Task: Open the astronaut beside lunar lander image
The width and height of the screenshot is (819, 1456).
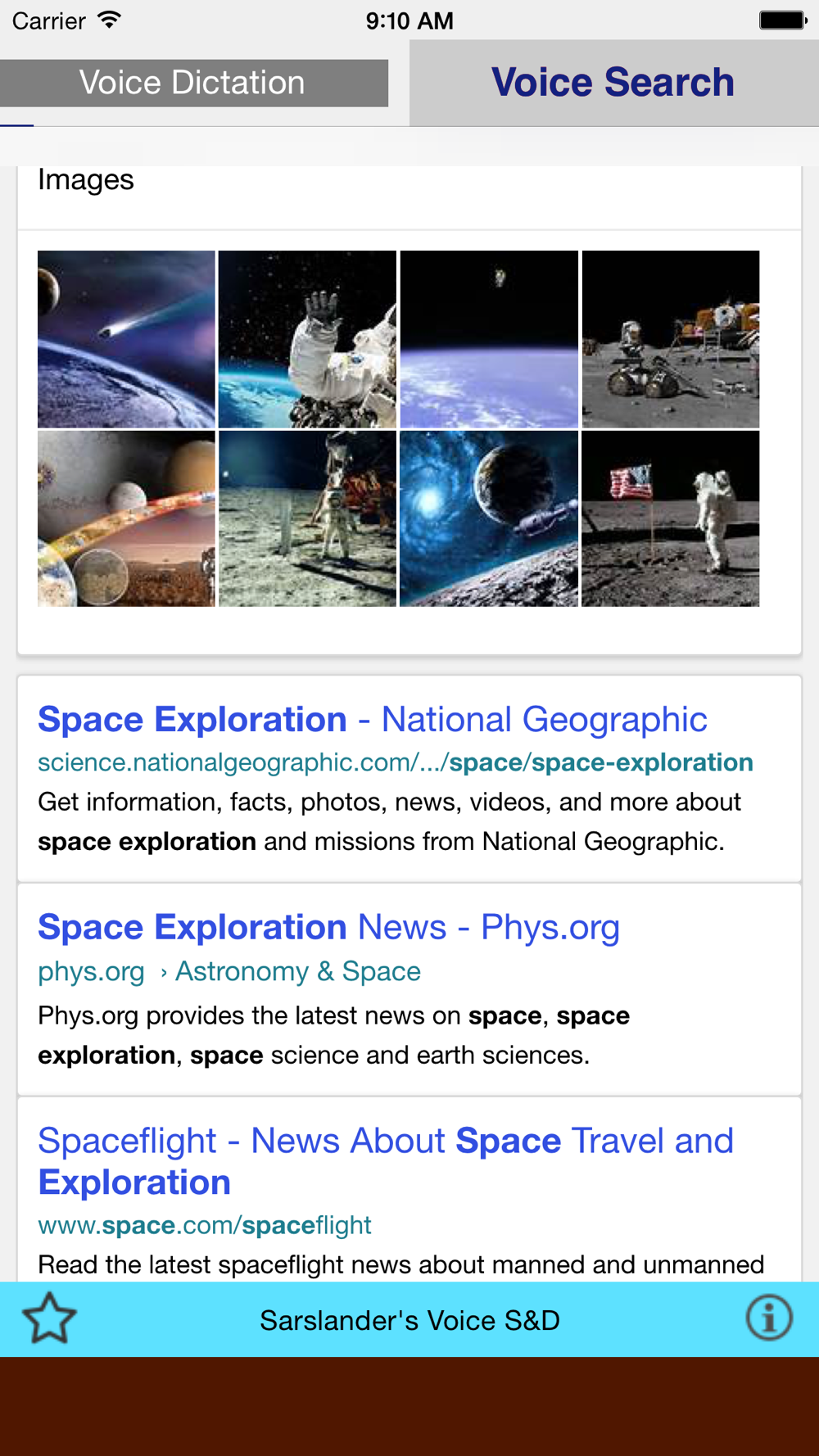Action: (x=307, y=518)
